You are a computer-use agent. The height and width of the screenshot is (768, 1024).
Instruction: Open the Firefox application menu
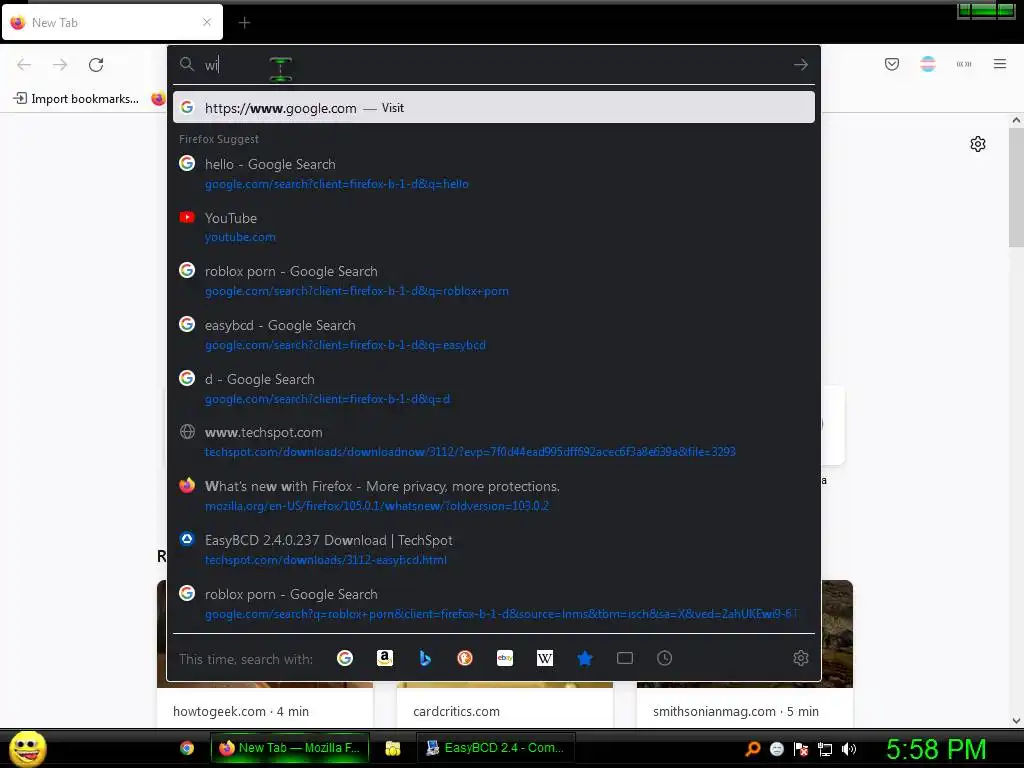pos(1000,64)
